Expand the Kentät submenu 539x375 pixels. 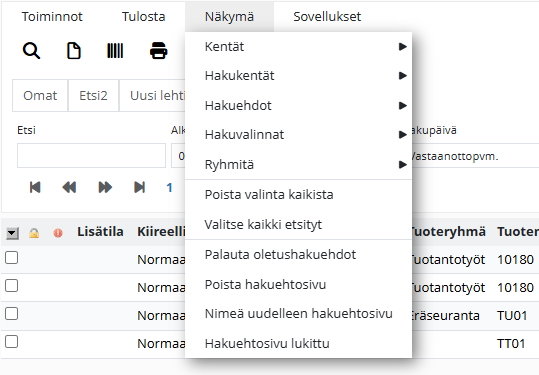pos(298,46)
